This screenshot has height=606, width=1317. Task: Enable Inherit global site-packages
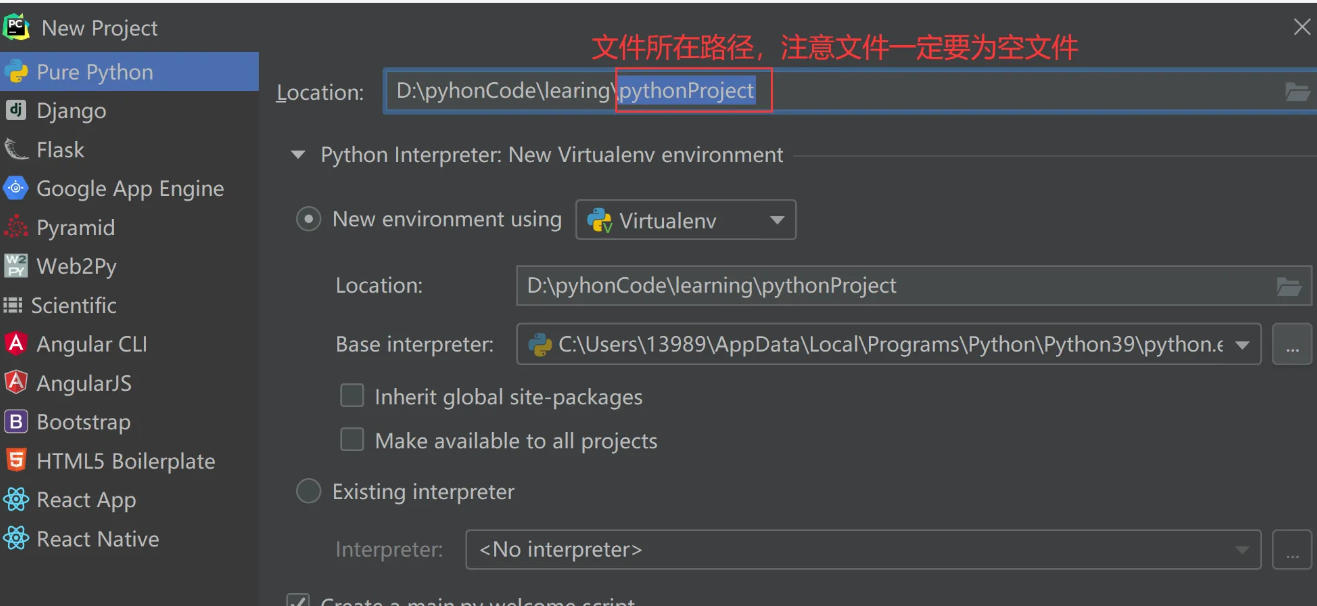coord(352,396)
